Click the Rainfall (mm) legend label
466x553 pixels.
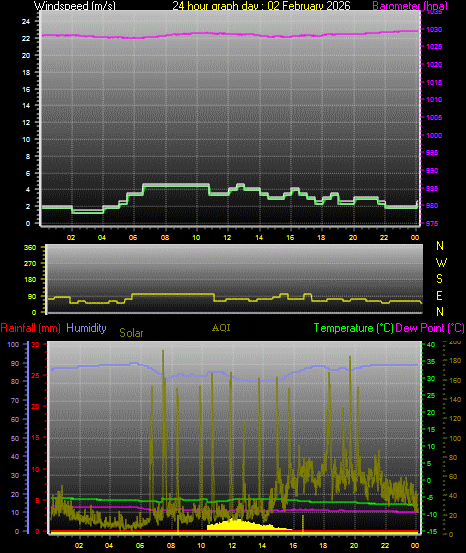point(31,328)
